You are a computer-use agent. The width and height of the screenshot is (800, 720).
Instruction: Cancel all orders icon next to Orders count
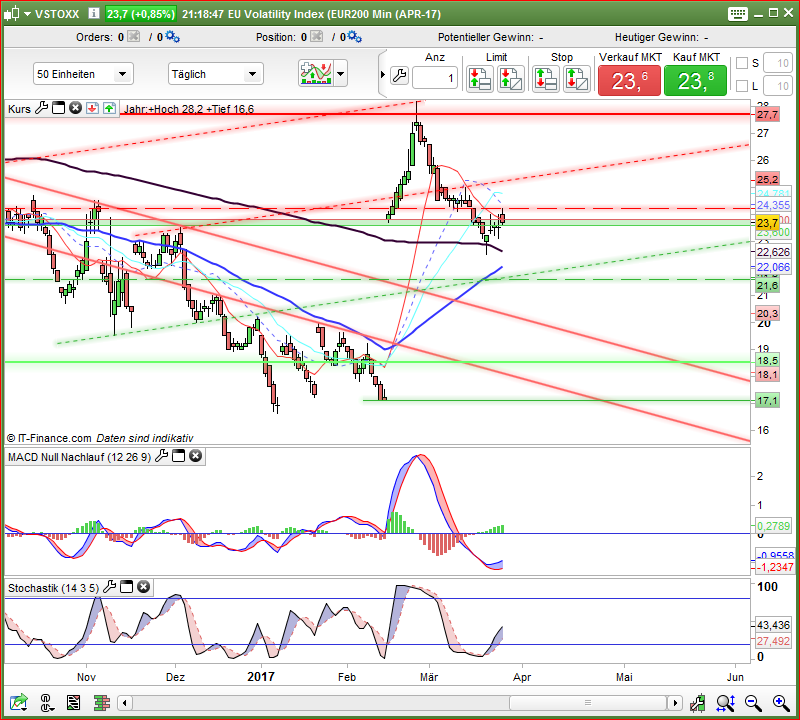click(x=133, y=37)
